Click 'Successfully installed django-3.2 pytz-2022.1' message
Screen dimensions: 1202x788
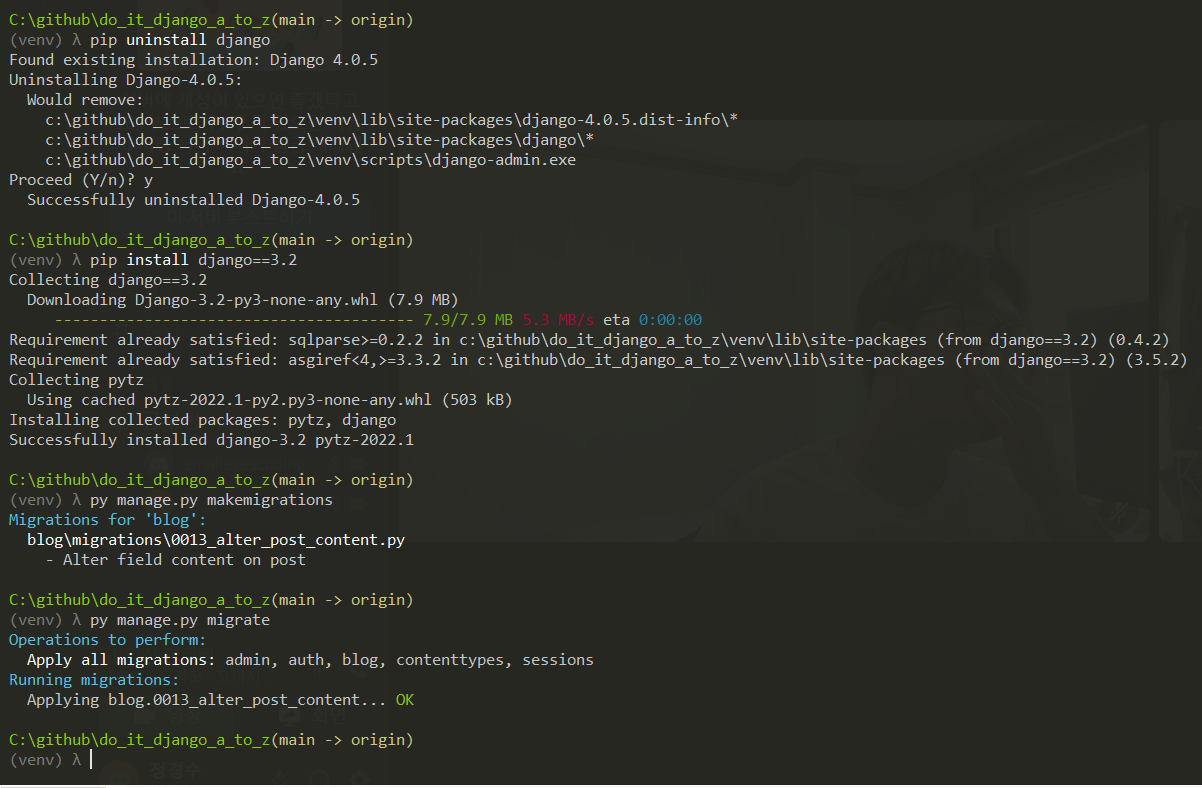click(x=211, y=440)
